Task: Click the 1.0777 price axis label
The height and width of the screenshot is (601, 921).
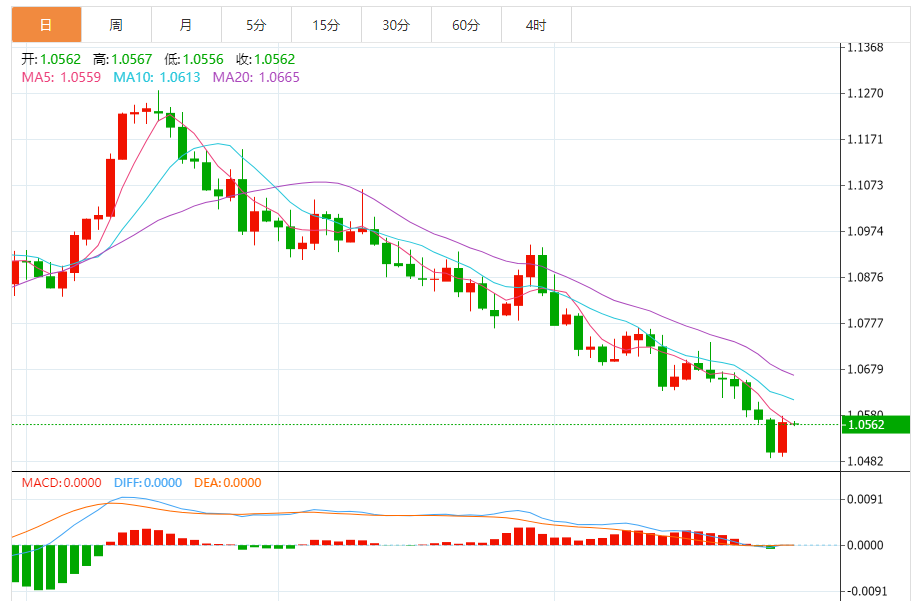Action: pyautogui.click(x=865, y=323)
